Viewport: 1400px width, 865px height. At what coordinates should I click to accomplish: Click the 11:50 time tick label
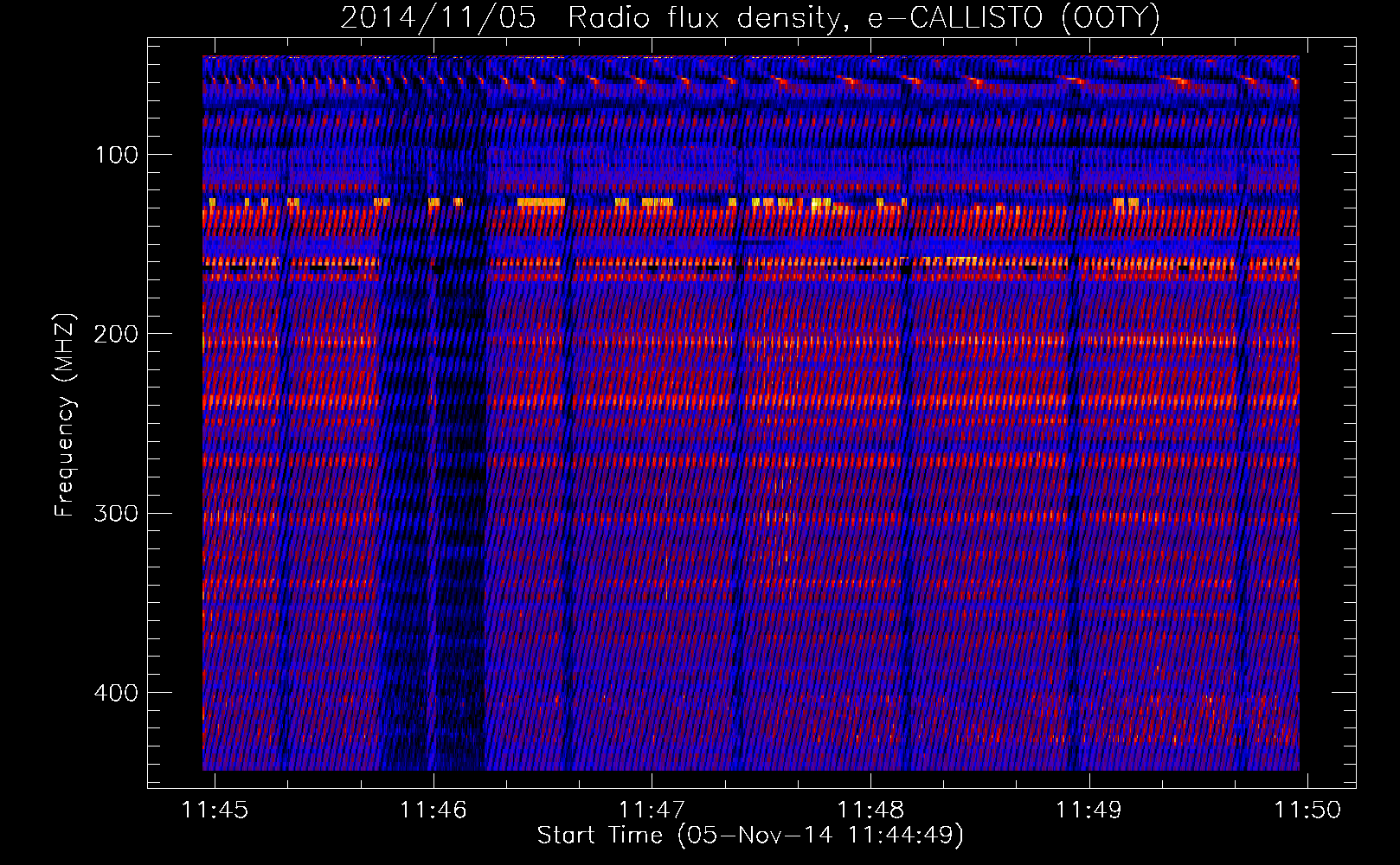1307,810
